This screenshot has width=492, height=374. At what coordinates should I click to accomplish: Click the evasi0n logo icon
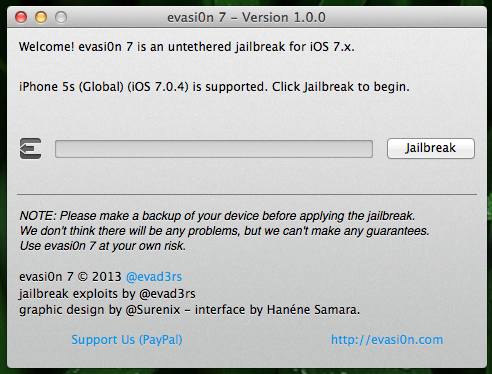coord(30,148)
